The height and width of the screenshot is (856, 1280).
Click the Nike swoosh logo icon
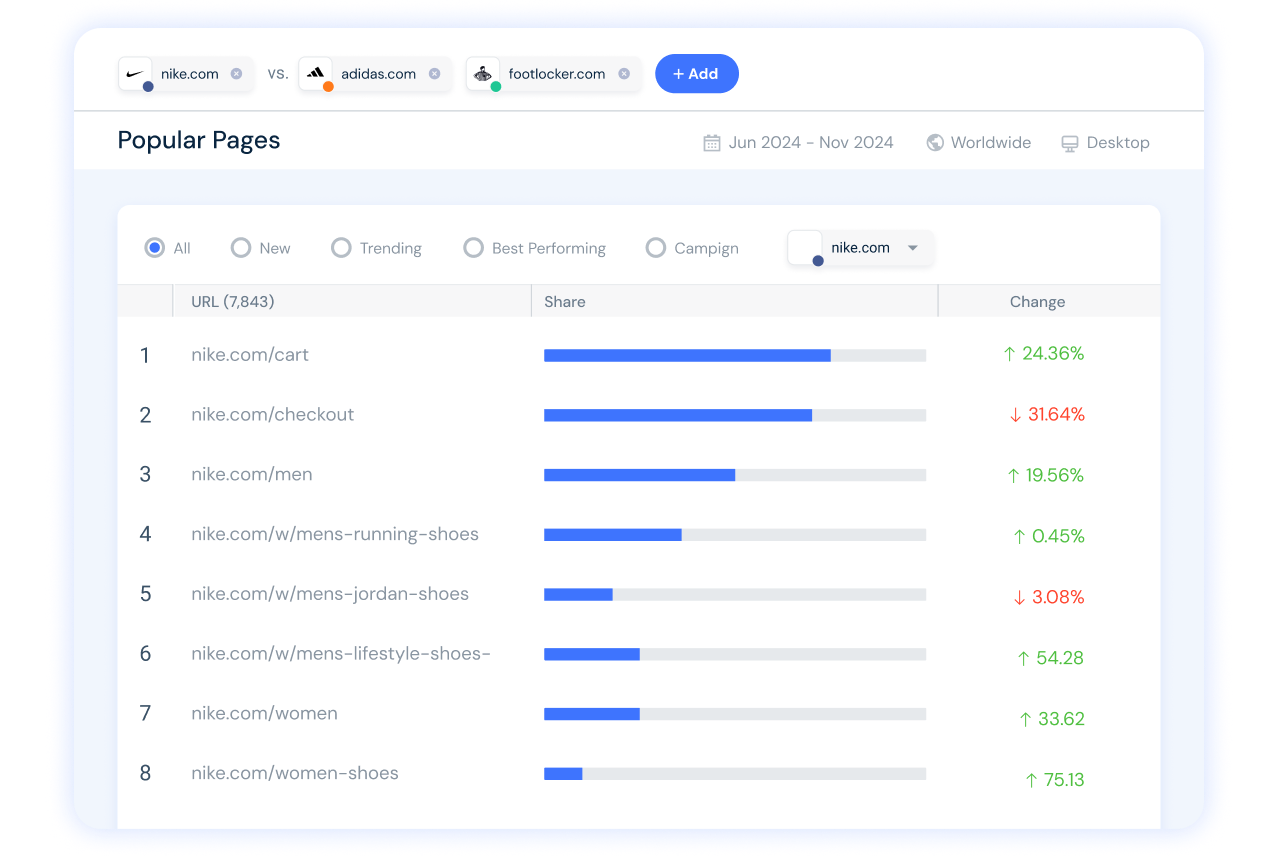[135, 73]
